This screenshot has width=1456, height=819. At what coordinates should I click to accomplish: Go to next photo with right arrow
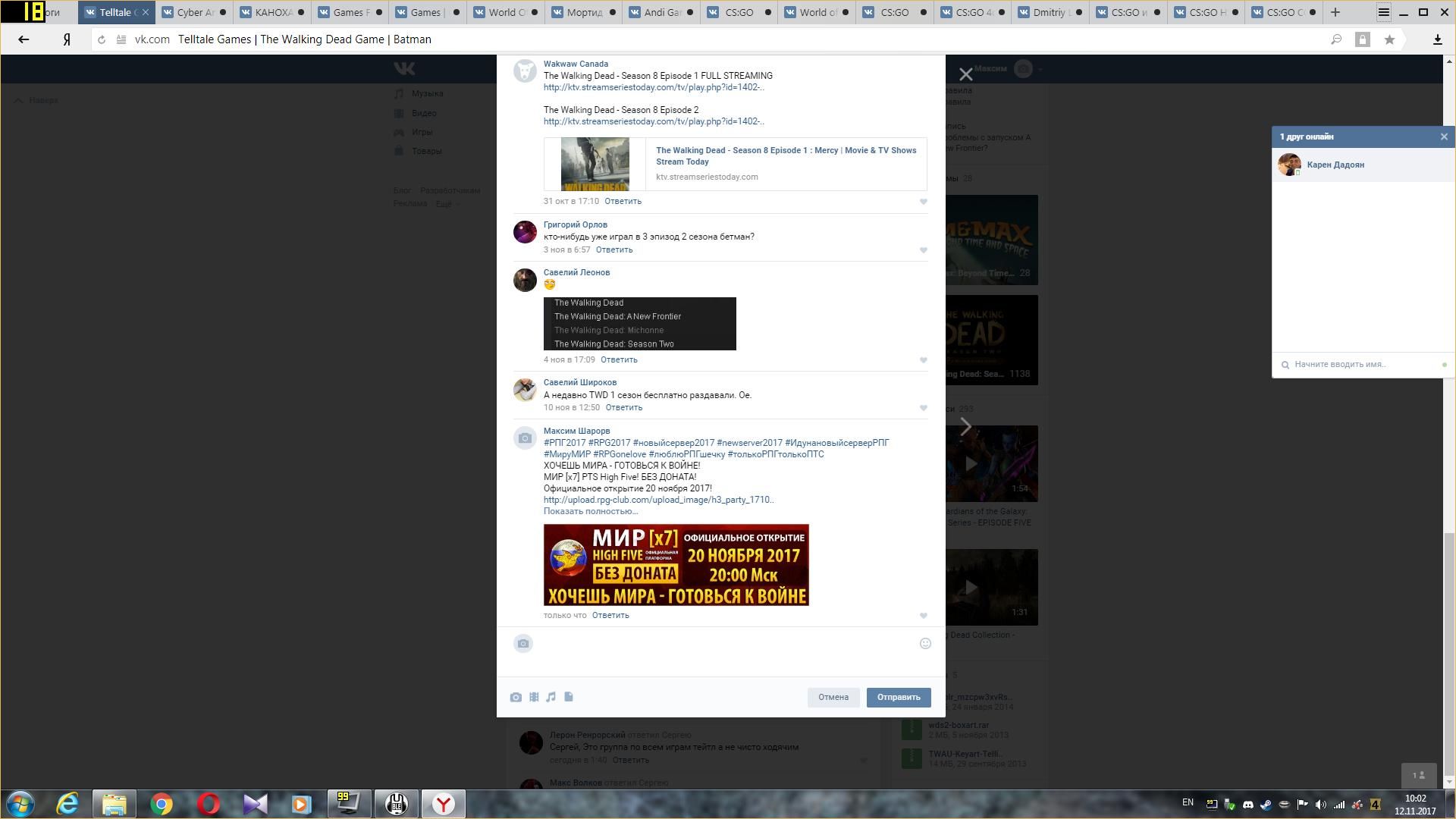point(965,427)
